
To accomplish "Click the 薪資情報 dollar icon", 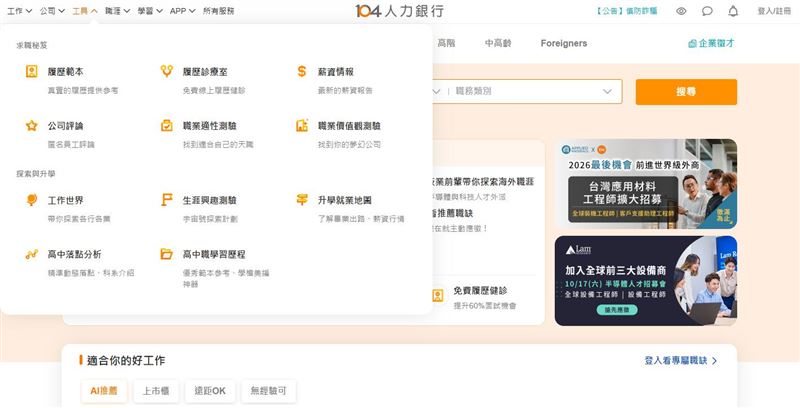I will pos(302,71).
